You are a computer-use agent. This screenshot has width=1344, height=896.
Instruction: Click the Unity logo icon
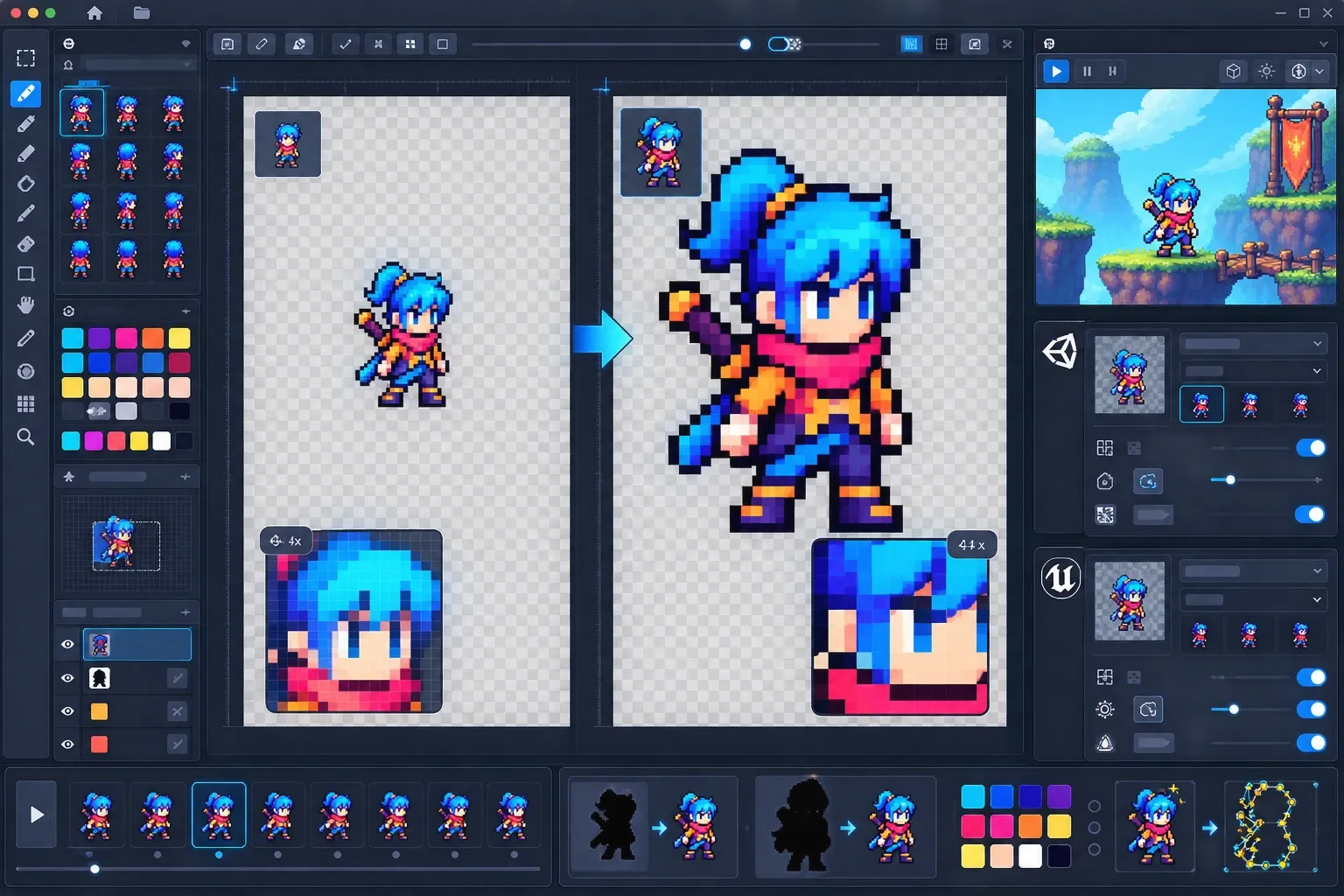click(x=1060, y=352)
